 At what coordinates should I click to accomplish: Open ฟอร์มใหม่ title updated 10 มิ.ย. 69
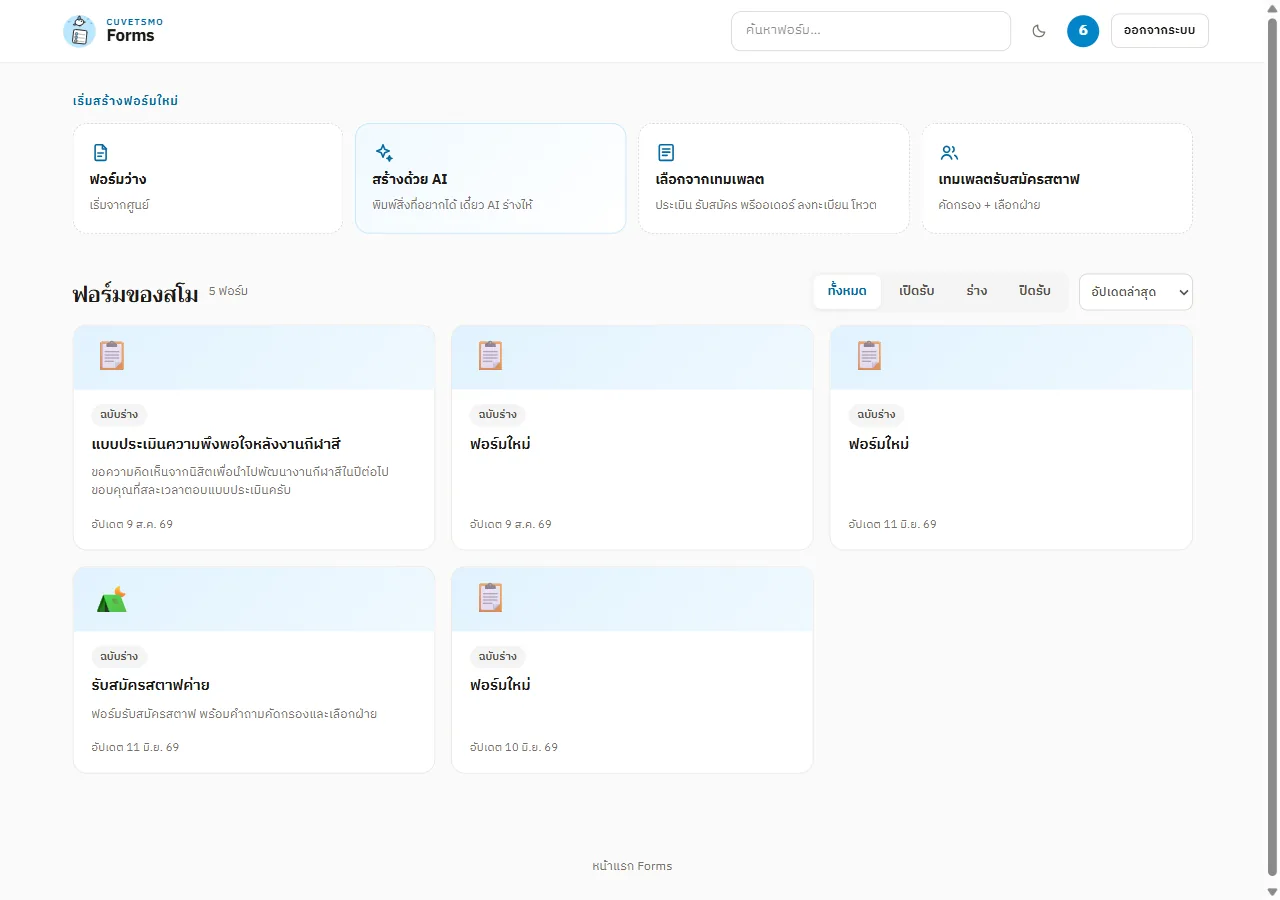pos(500,686)
